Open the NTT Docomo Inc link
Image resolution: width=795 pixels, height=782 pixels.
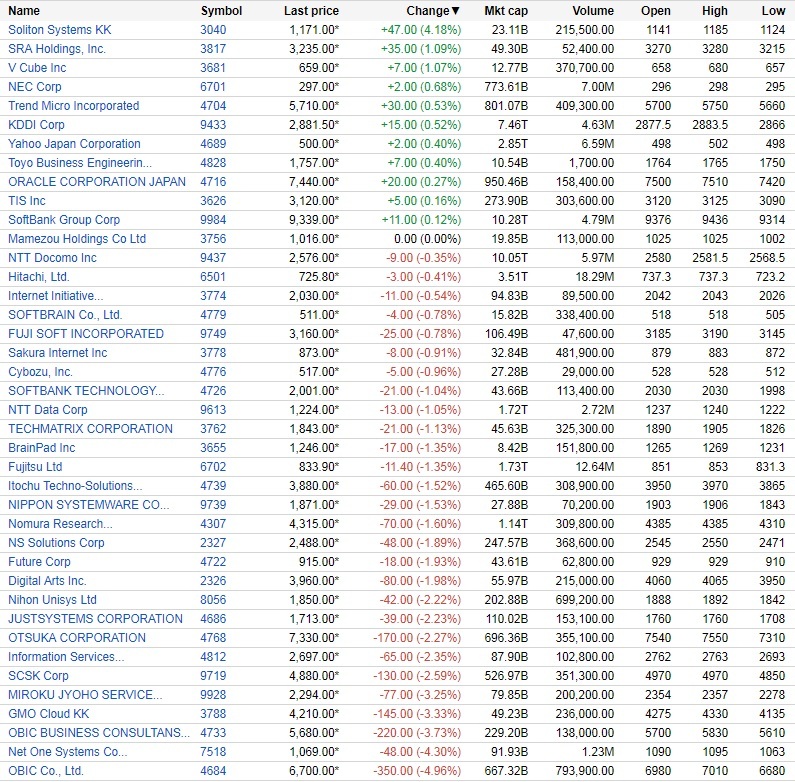(52, 258)
